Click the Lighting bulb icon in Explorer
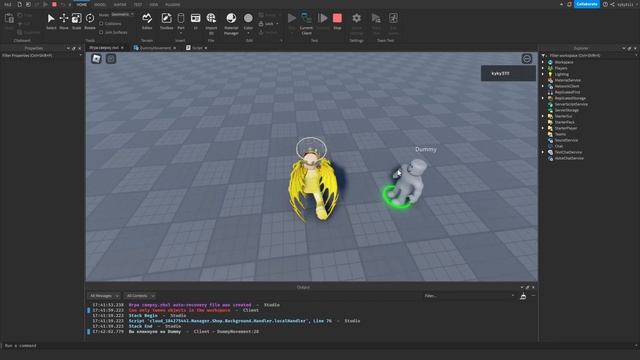The image size is (640, 360). [x=550, y=74]
